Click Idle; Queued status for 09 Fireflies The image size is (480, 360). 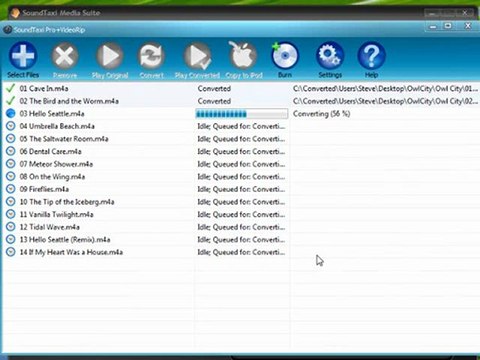(x=241, y=189)
